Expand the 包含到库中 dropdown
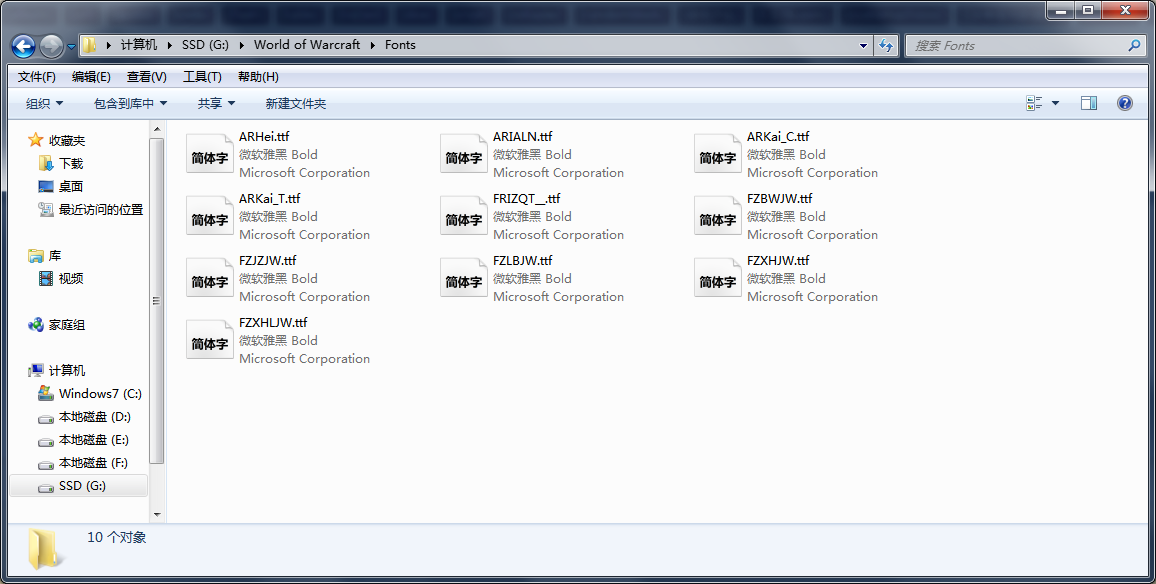The width and height of the screenshot is (1156, 584). (130, 103)
